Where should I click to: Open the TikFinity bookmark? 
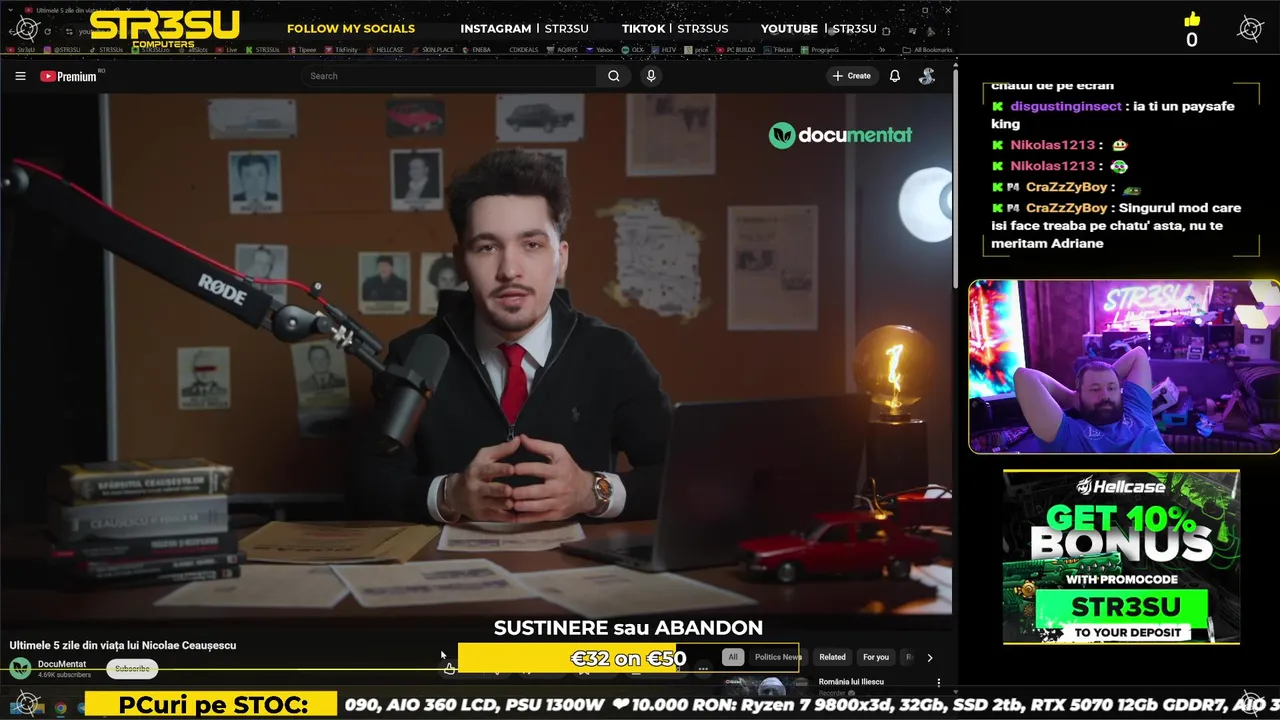pyautogui.click(x=340, y=49)
